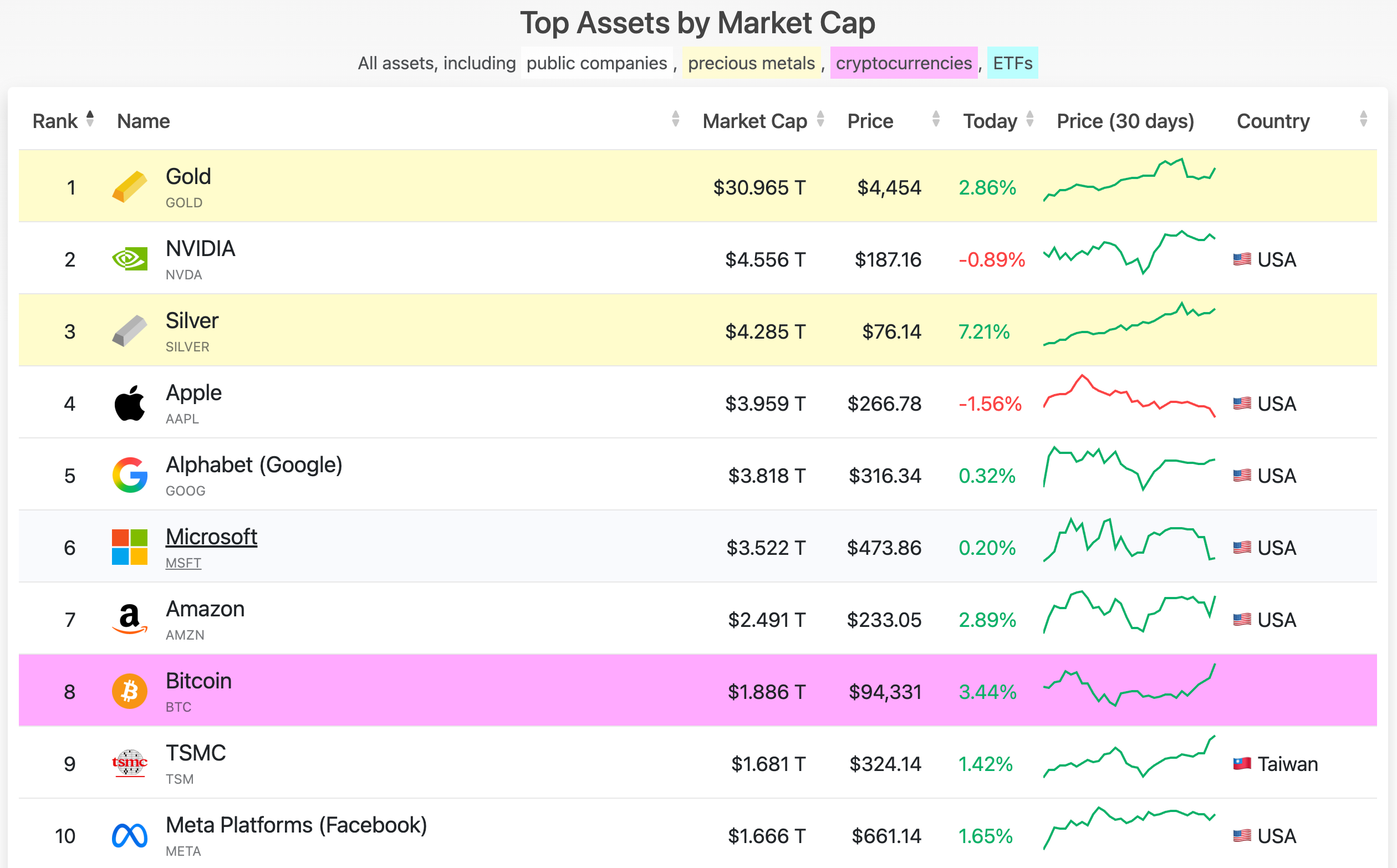Click the Meta infinity logo
Screen dimensions: 1397x868
[x=129, y=835]
